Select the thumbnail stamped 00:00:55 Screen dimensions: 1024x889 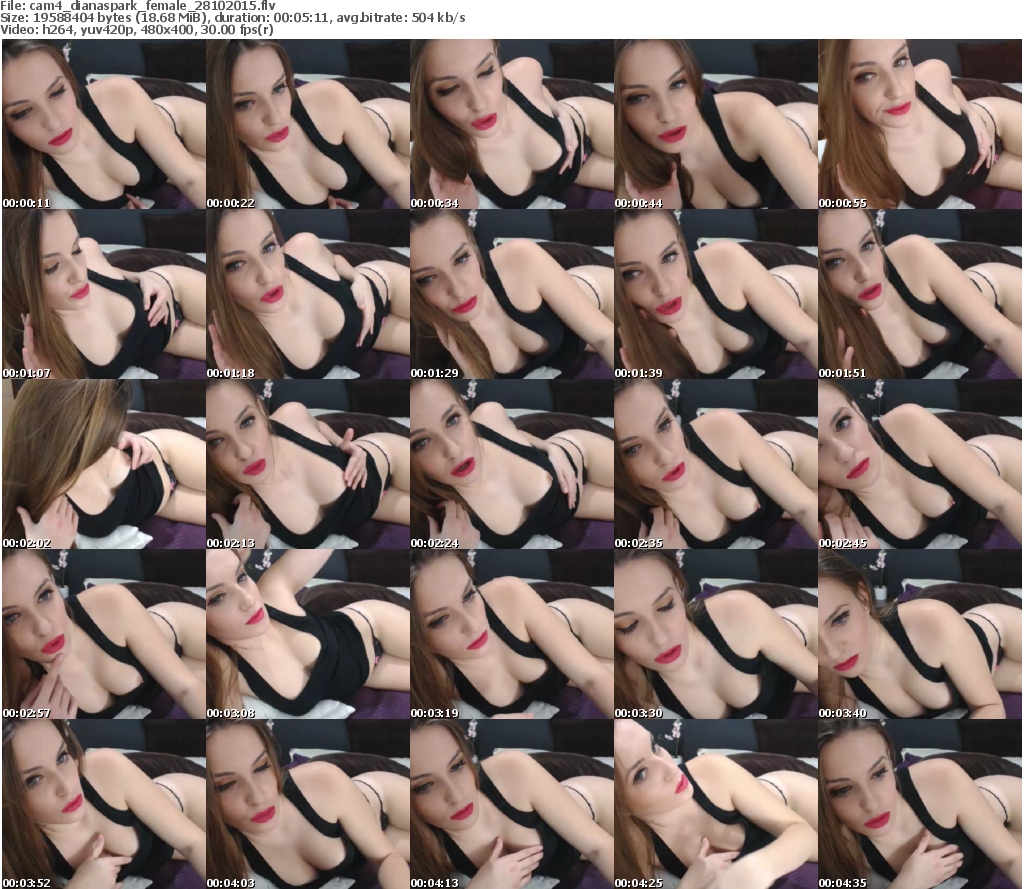point(920,124)
